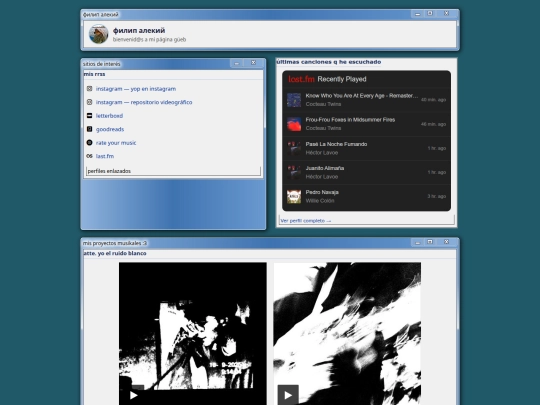Click 'mis rrss' section heading
The image size is (540, 405).
[94, 74]
